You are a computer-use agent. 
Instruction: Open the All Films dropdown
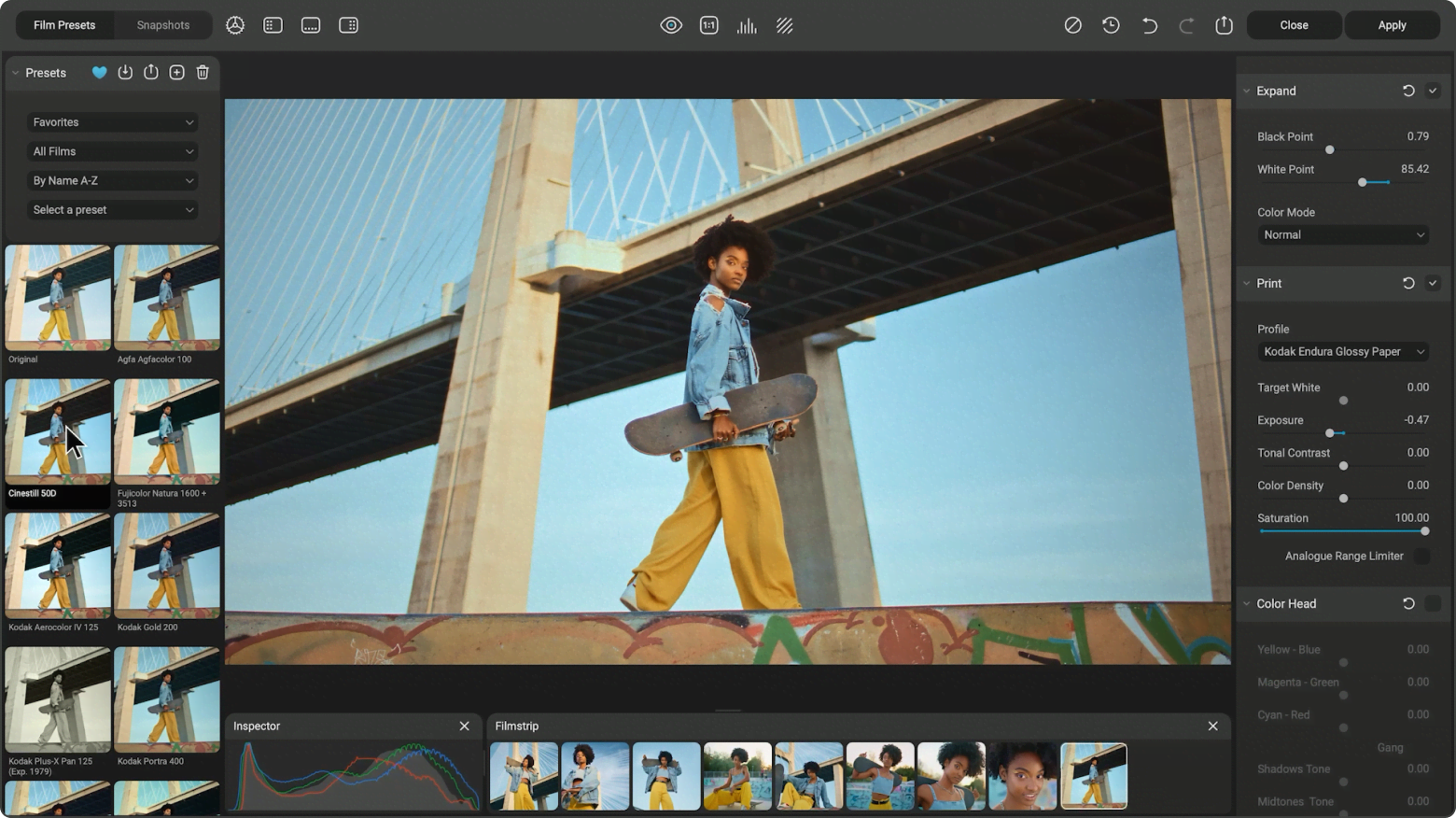(113, 151)
